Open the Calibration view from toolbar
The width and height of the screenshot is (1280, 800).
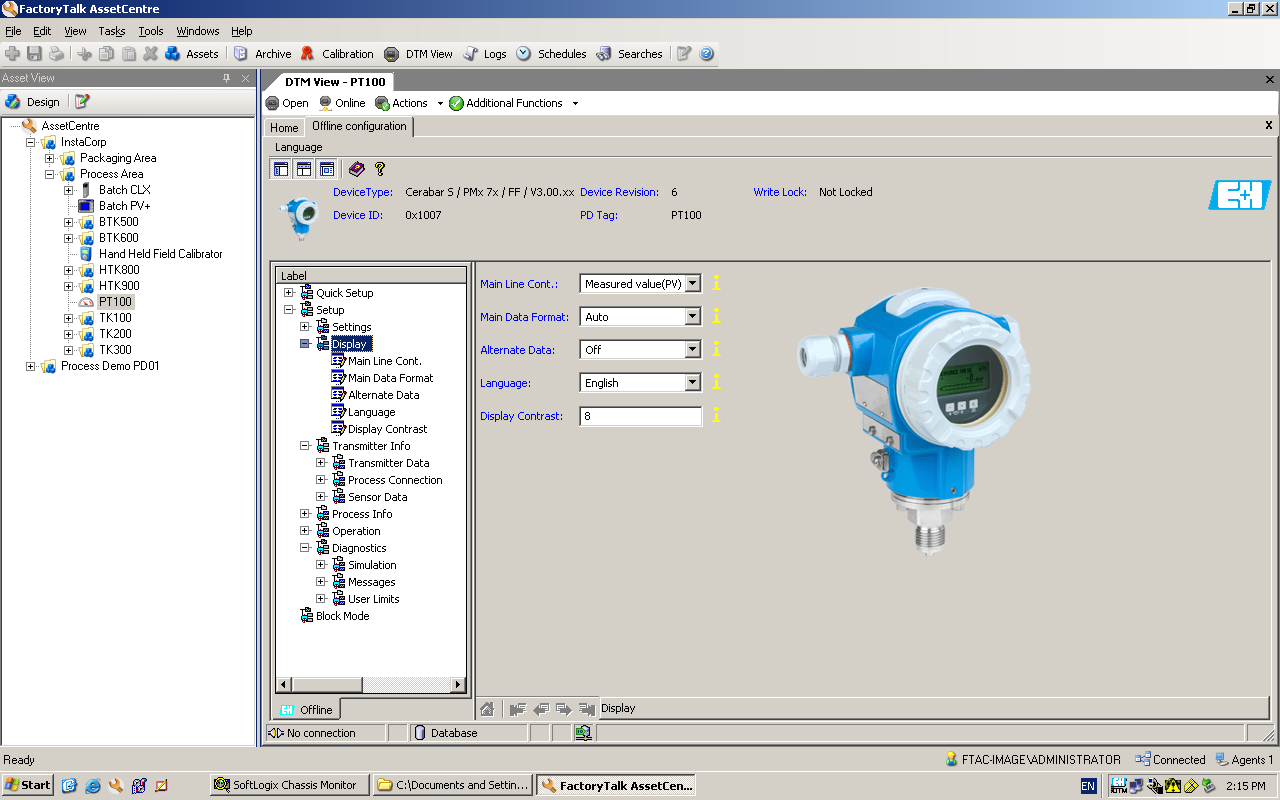pyautogui.click(x=337, y=54)
